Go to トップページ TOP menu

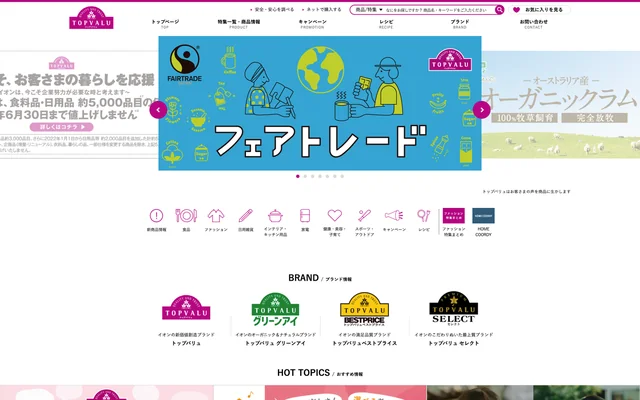tap(165, 24)
